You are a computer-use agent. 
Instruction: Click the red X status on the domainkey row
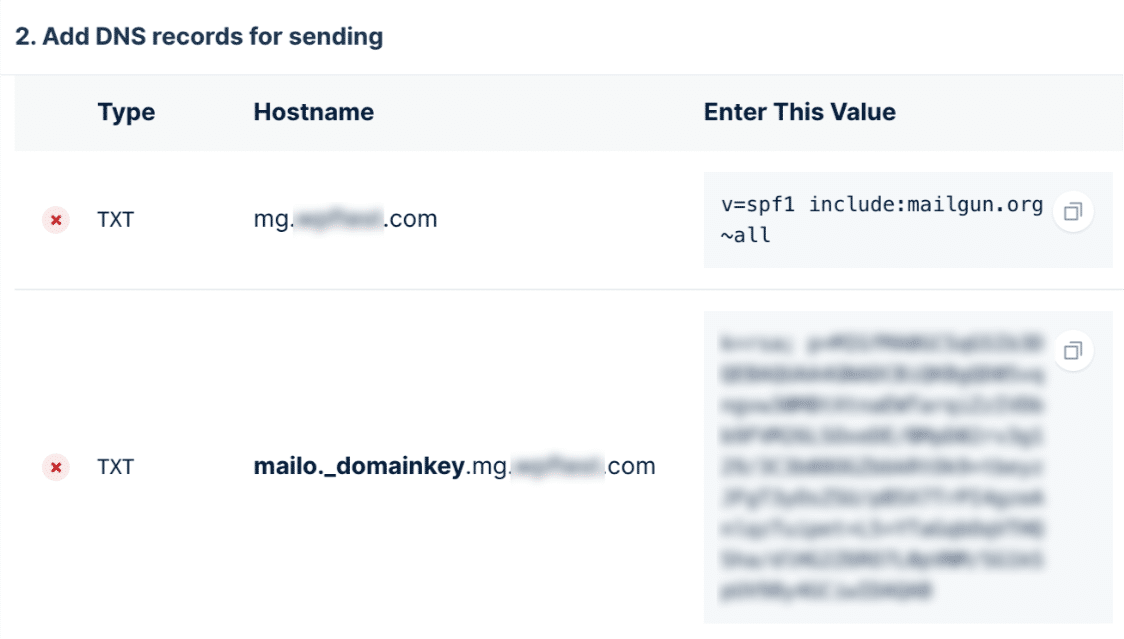click(55, 468)
